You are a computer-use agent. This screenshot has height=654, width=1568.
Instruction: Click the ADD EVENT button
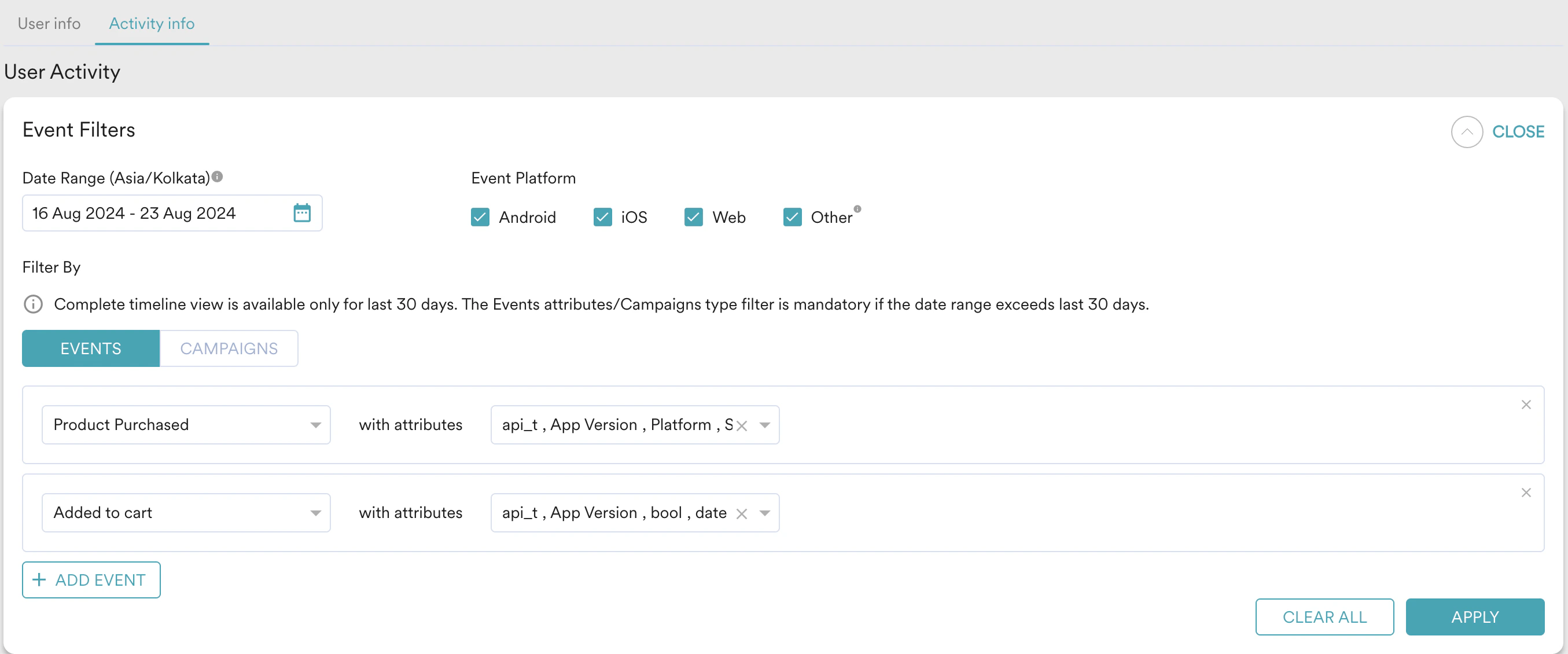pyautogui.click(x=91, y=580)
